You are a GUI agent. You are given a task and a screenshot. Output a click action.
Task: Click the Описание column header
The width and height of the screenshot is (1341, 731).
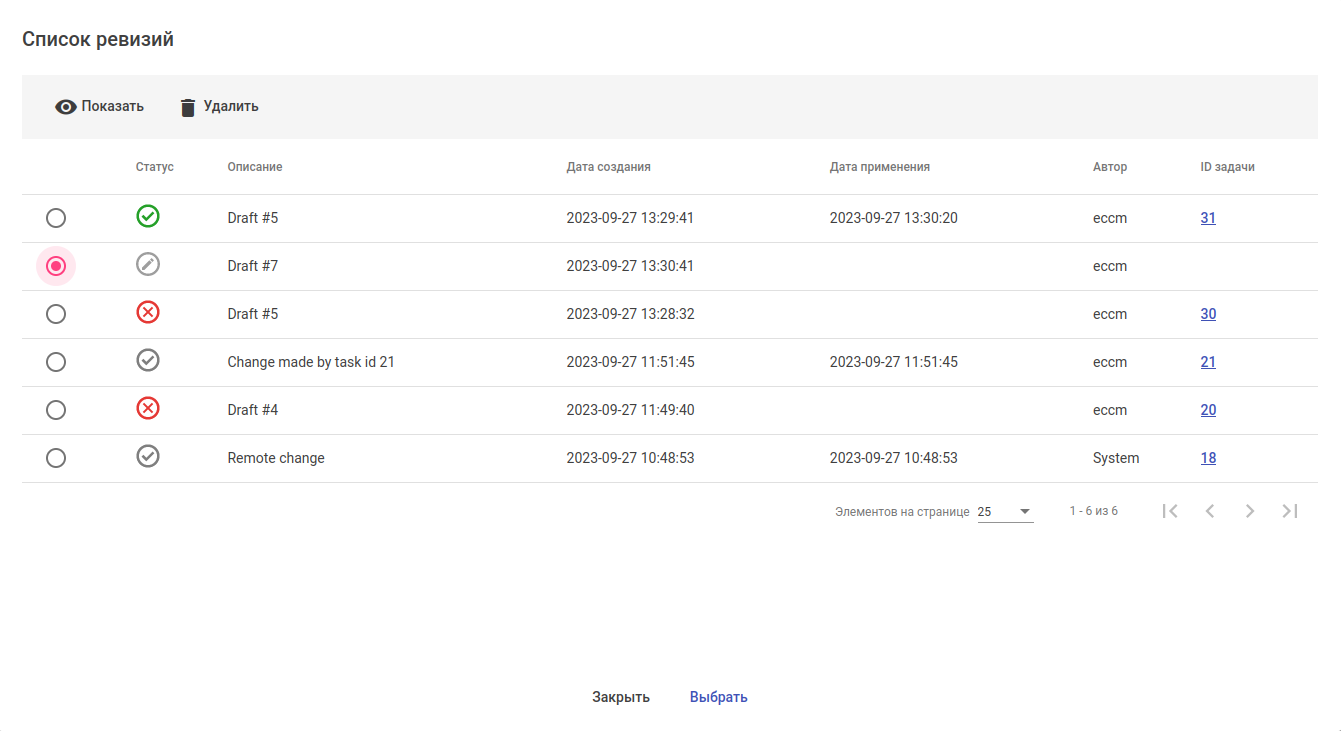click(255, 167)
